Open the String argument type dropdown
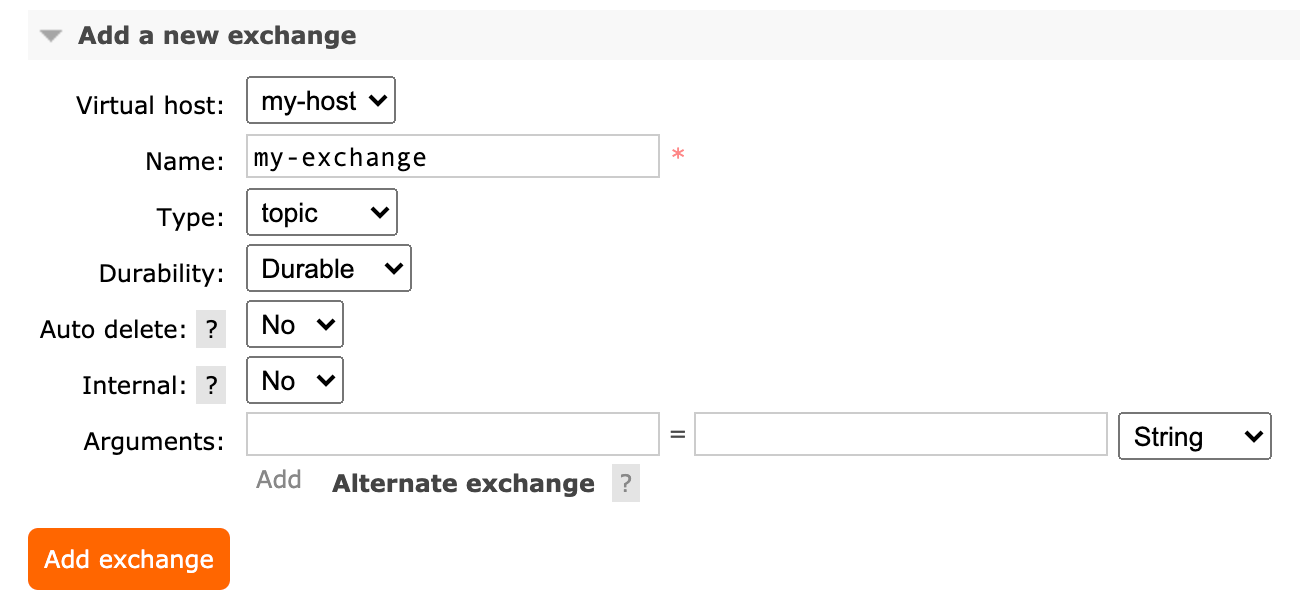1300x612 pixels. pyautogui.click(x=1195, y=437)
